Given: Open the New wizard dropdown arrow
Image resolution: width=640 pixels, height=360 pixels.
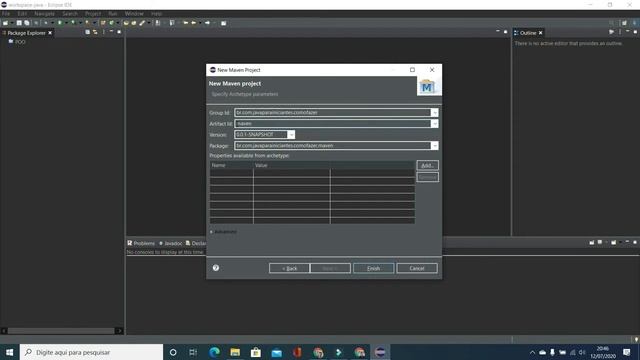Looking at the screenshot, I should (12, 23).
